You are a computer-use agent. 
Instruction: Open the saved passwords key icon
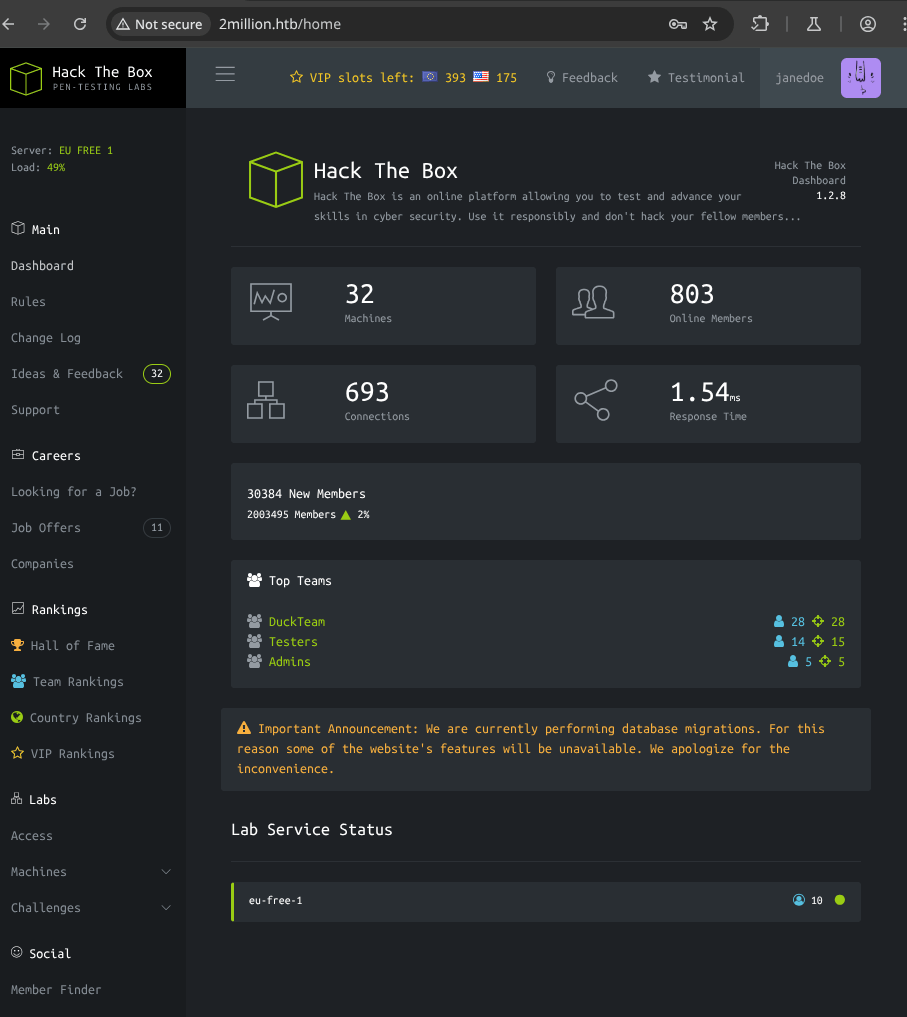point(678,24)
